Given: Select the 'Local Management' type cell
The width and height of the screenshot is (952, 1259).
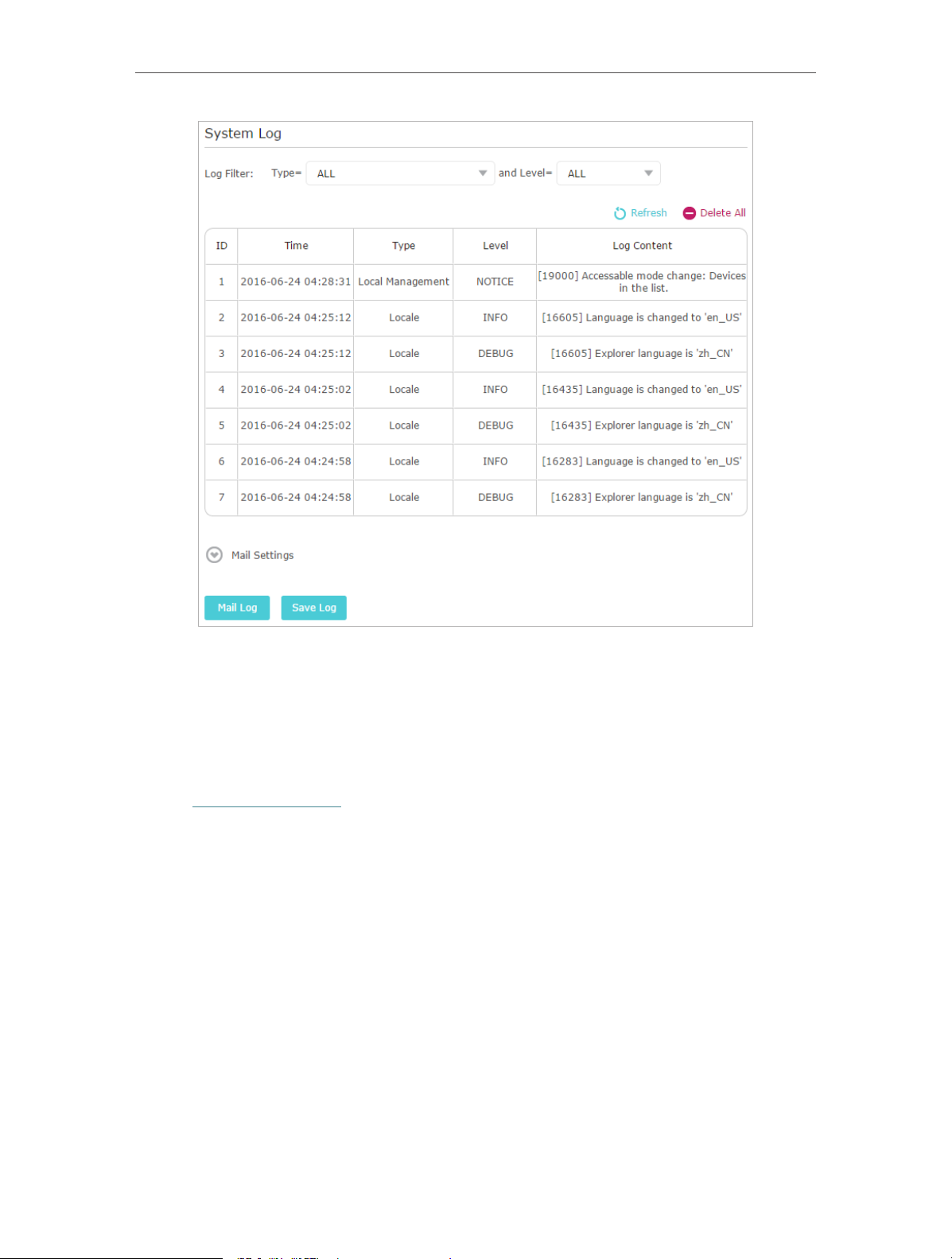Looking at the screenshot, I should 403,282.
